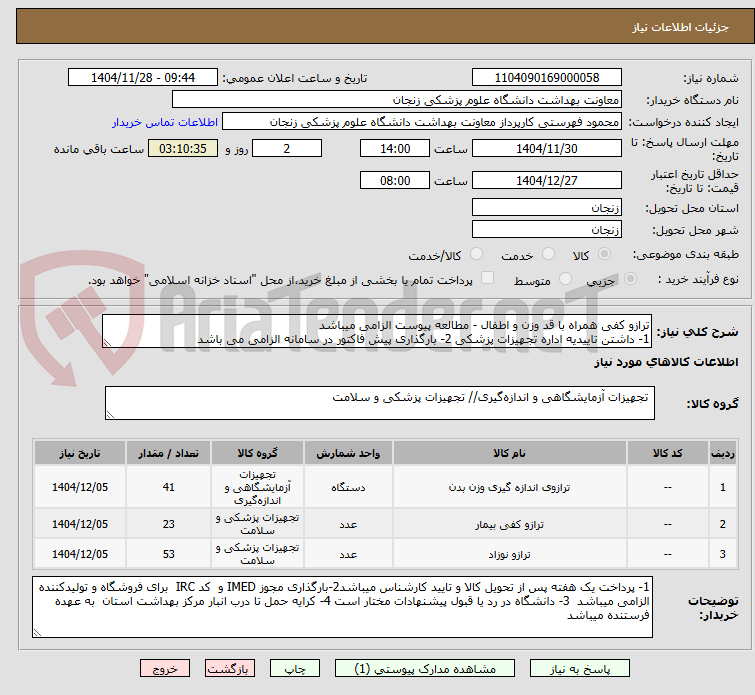
Task: Open مشاهده مدارک پیوستی (1) button
Action: pyautogui.click(x=425, y=669)
